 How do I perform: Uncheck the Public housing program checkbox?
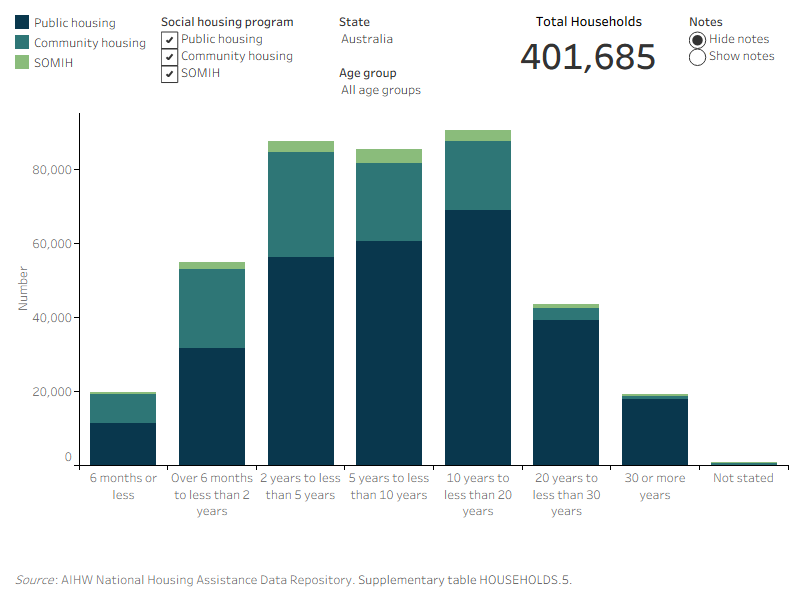169,39
